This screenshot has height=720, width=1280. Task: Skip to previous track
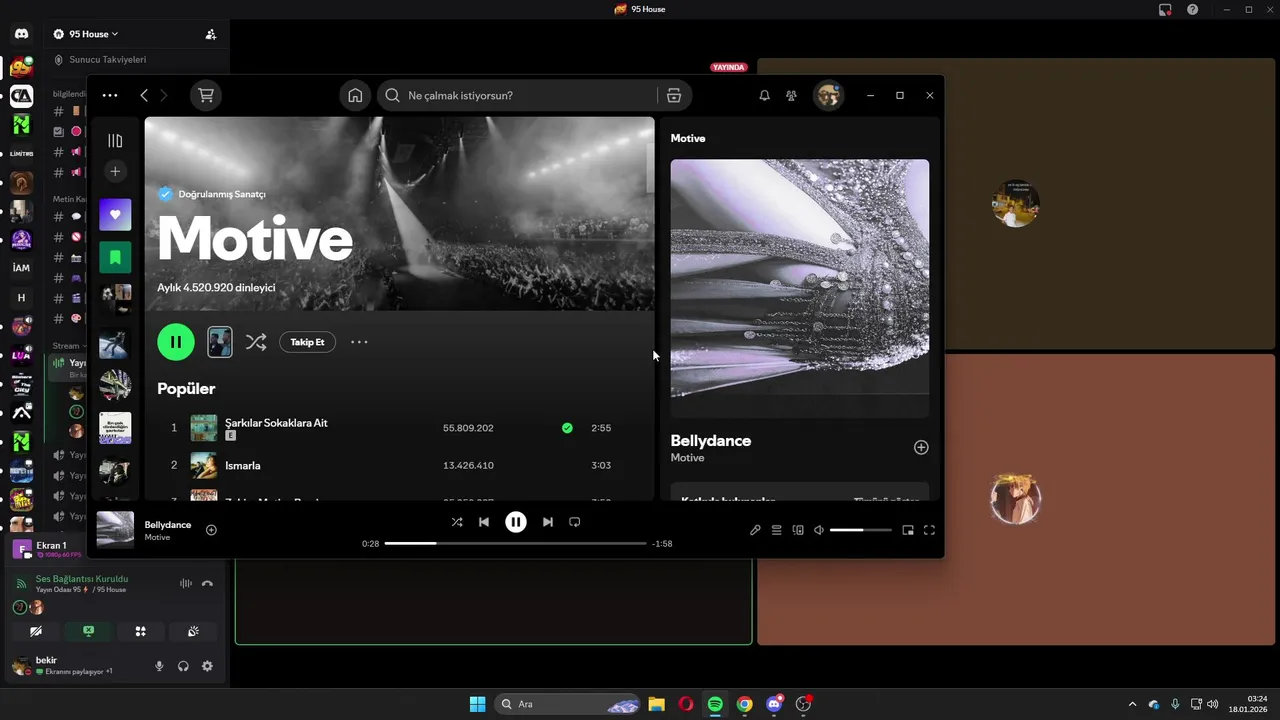[x=484, y=522]
